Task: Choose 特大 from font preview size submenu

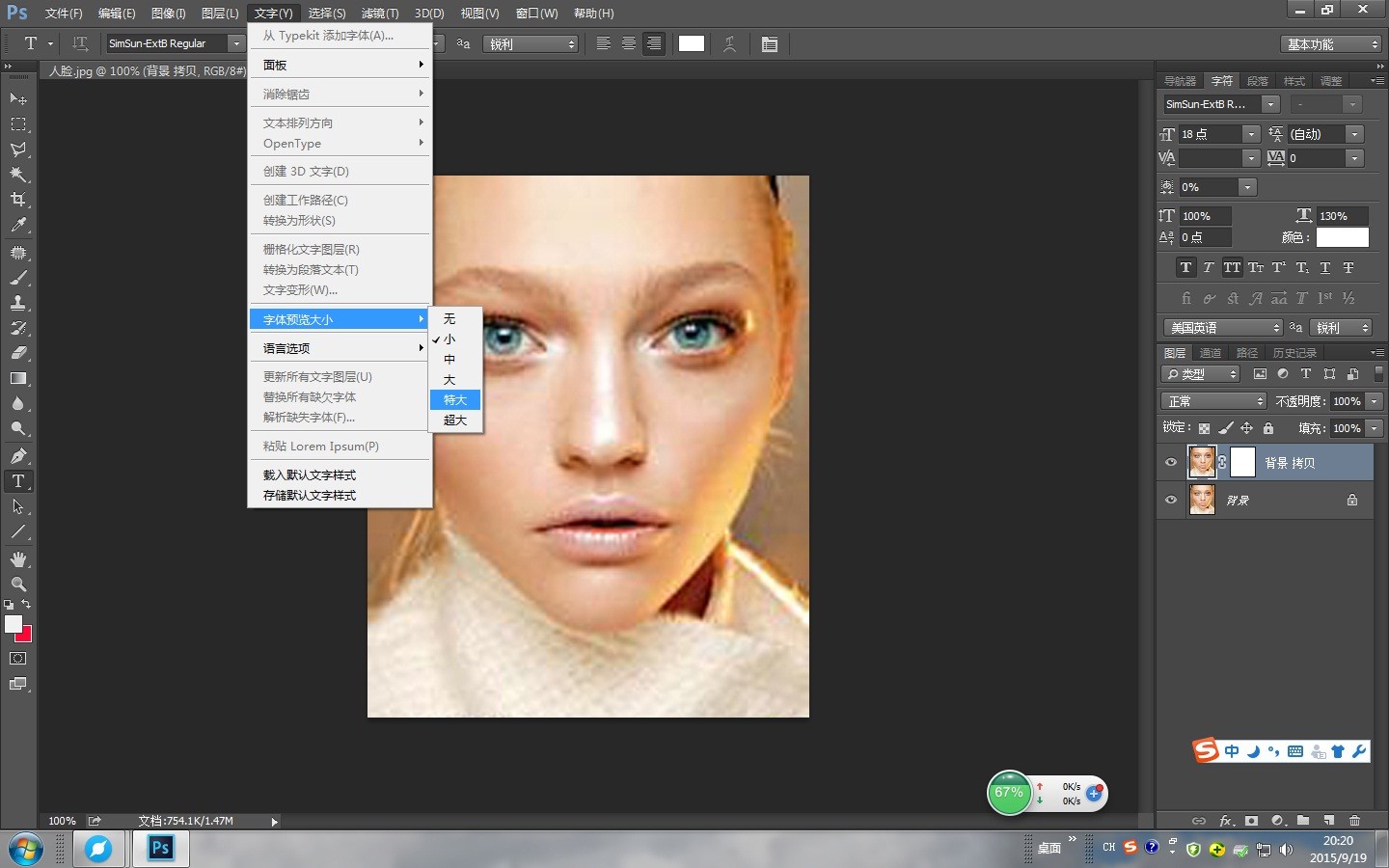Action: point(455,400)
